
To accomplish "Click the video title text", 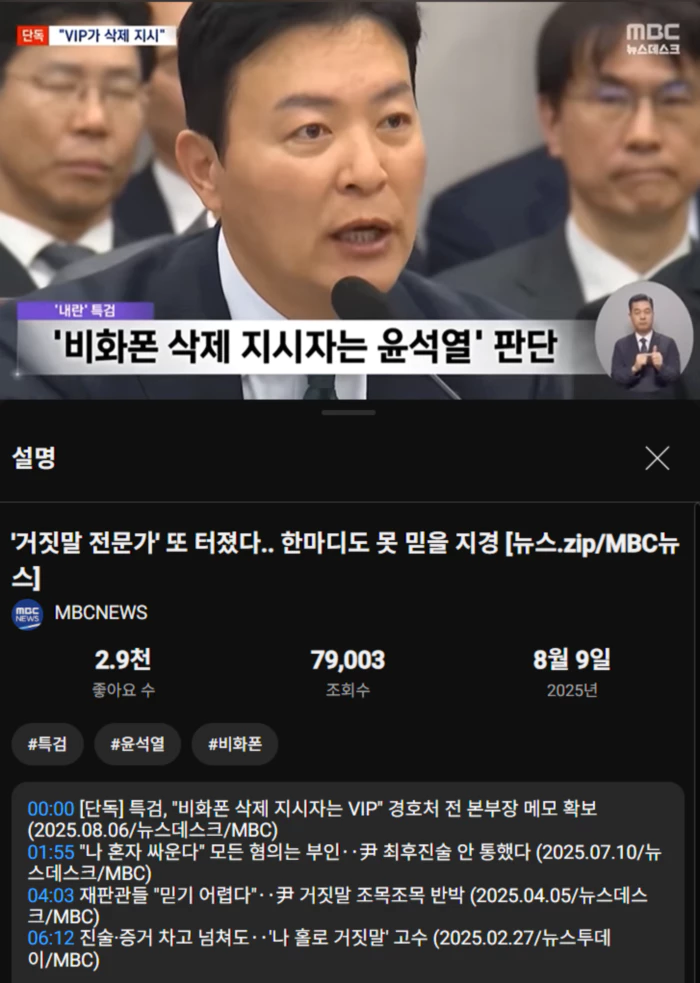I will [345, 560].
